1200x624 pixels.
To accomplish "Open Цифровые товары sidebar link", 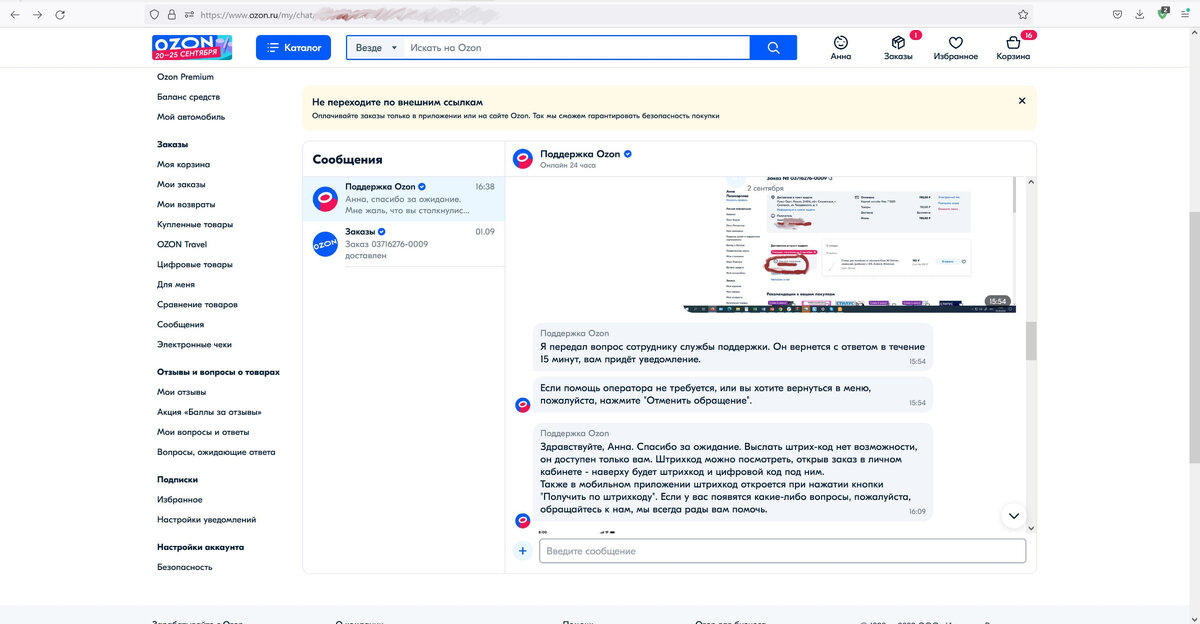I will pos(195,264).
